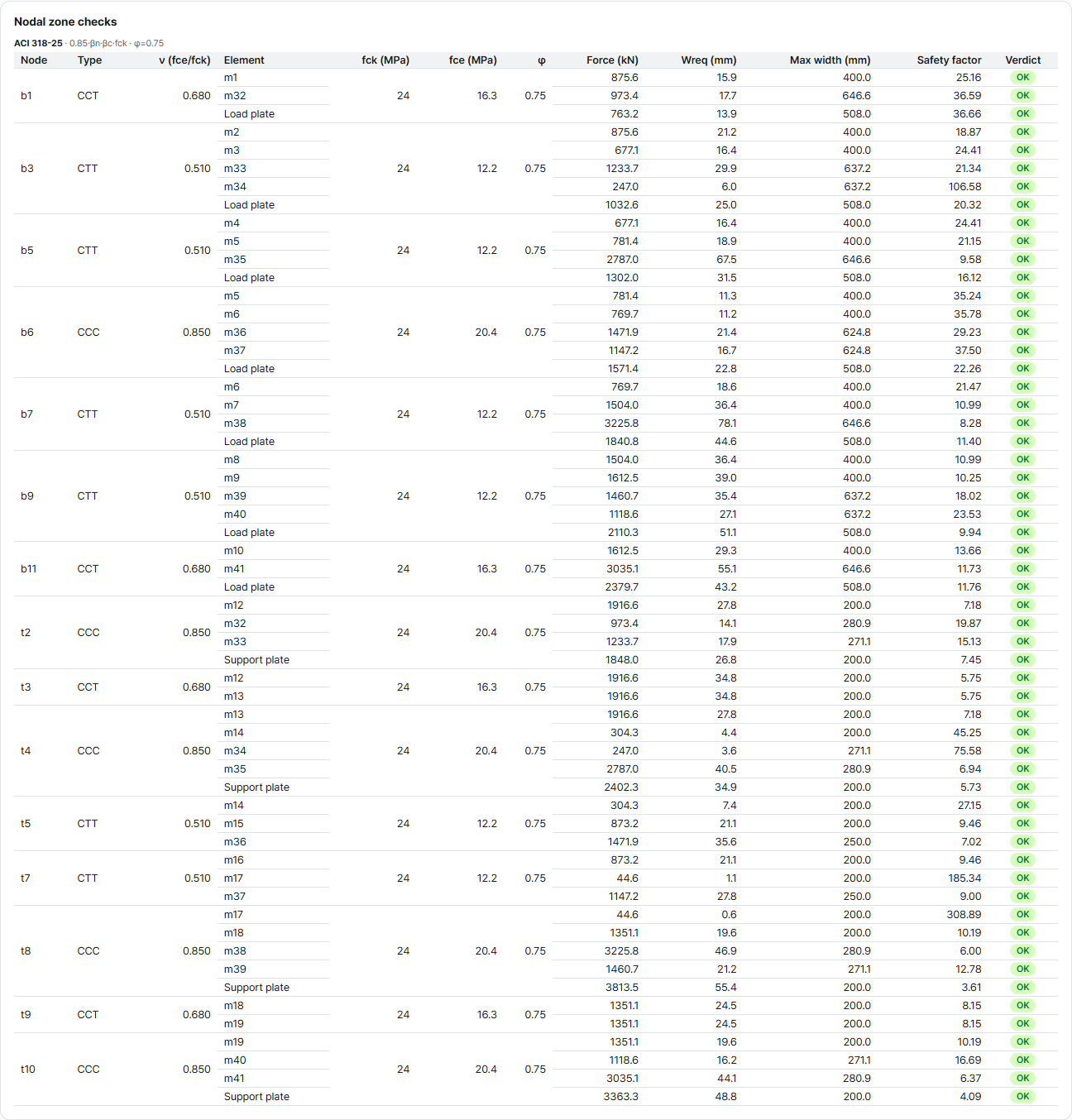
Task: Click force value '3813.5'
Action: [622, 987]
